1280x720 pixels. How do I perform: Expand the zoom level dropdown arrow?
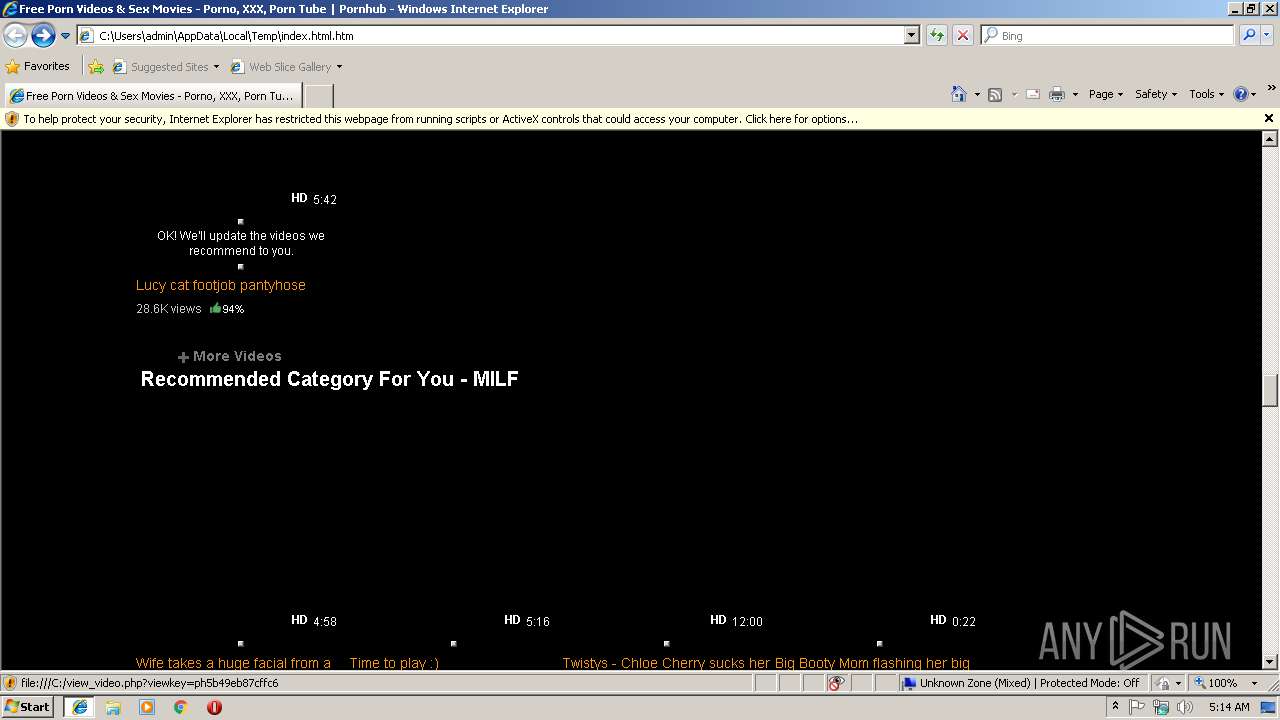point(1254,683)
